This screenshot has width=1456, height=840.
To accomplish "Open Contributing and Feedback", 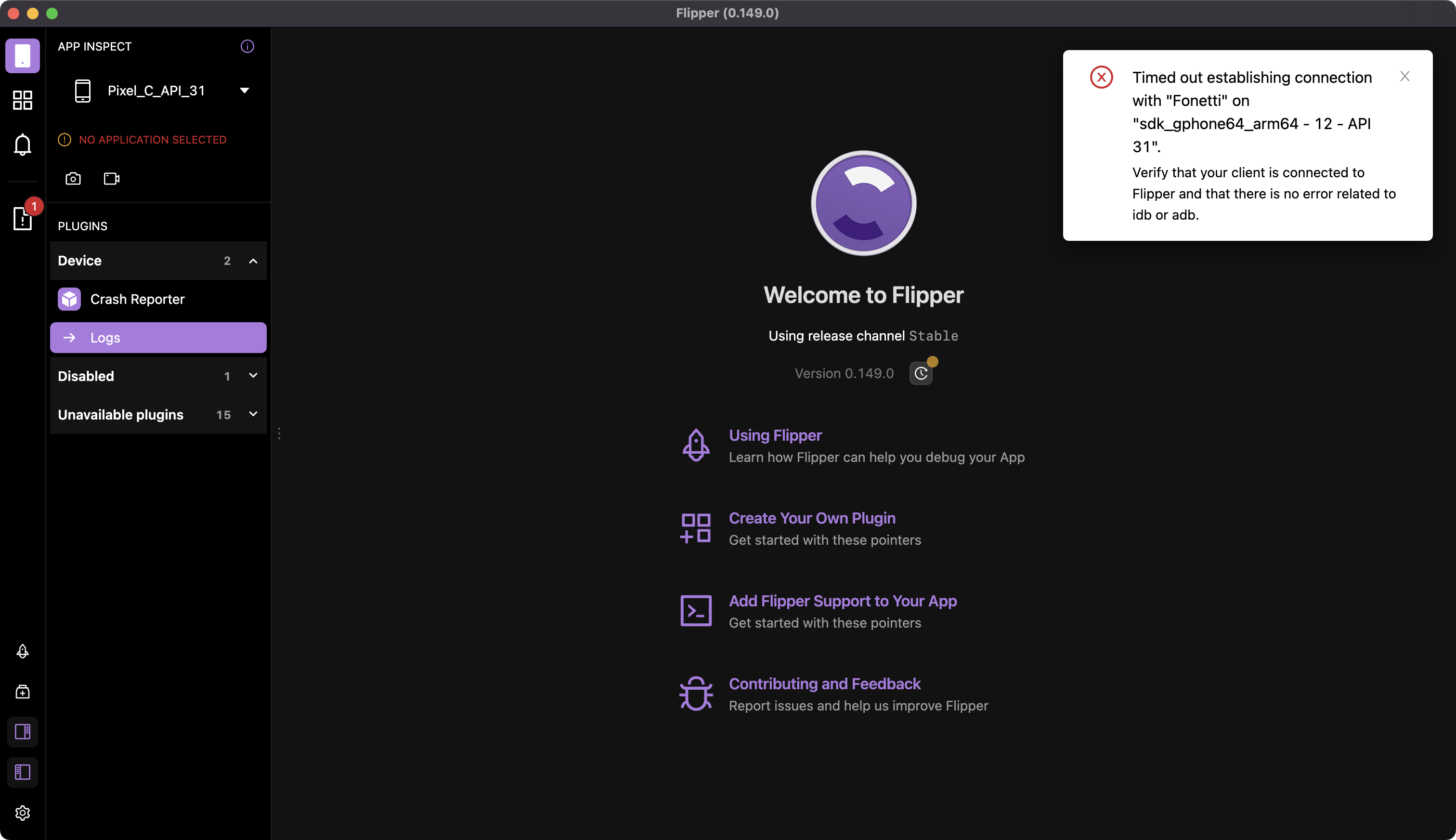I will click(x=824, y=683).
